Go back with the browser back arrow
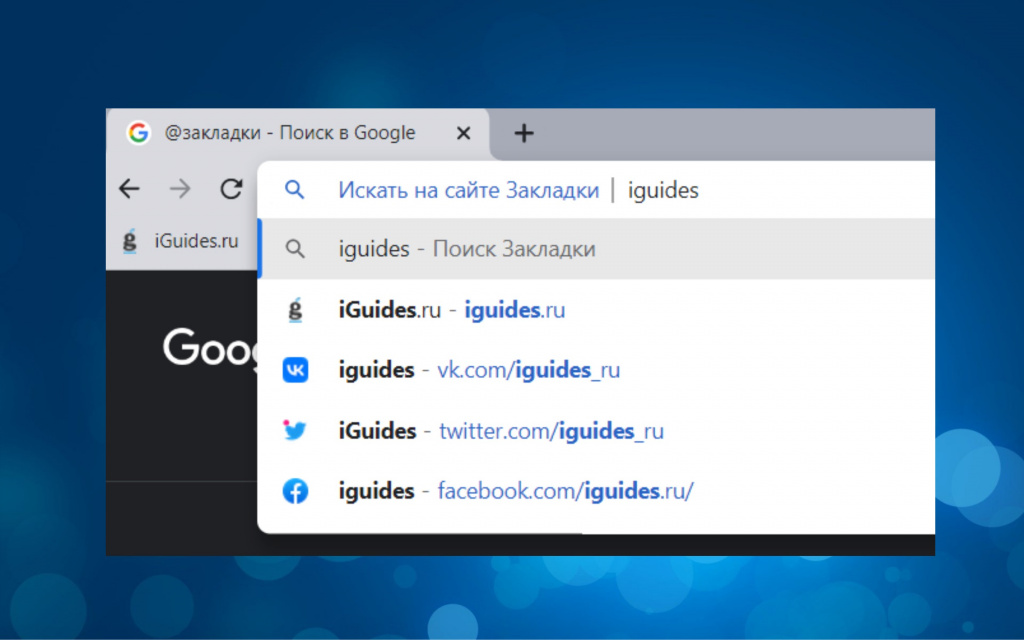This screenshot has height=640, width=1024. (129, 189)
